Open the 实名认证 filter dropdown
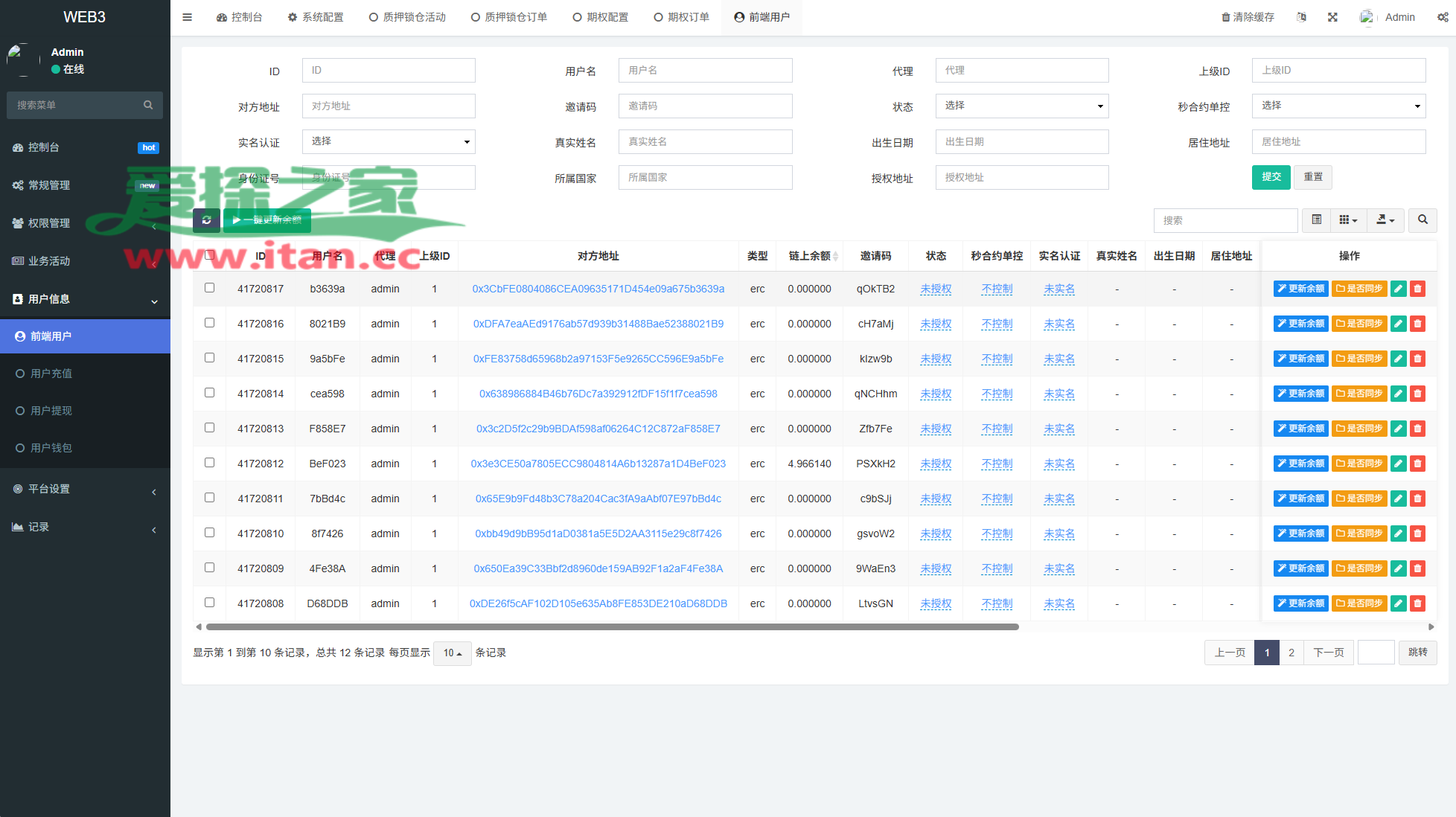This screenshot has height=817, width=1456. (x=389, y=141)
